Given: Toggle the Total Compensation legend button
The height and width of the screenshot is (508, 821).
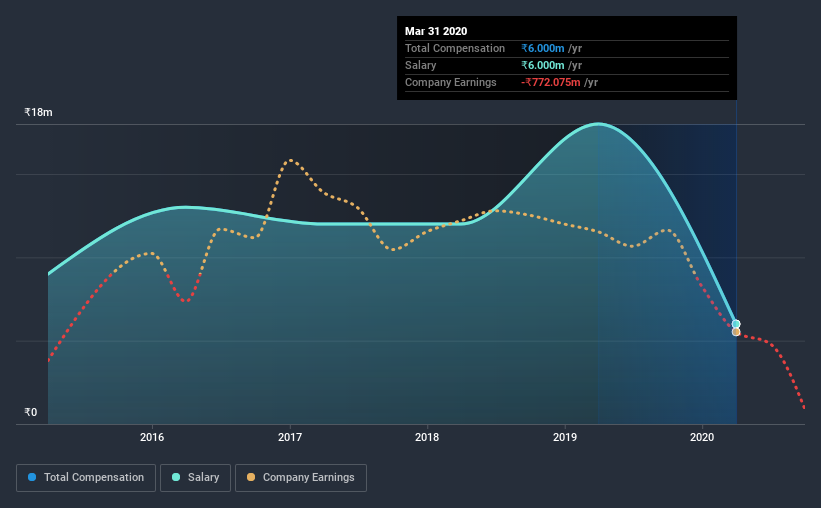Looking at the screenshot, I should (x=86, y=478).
